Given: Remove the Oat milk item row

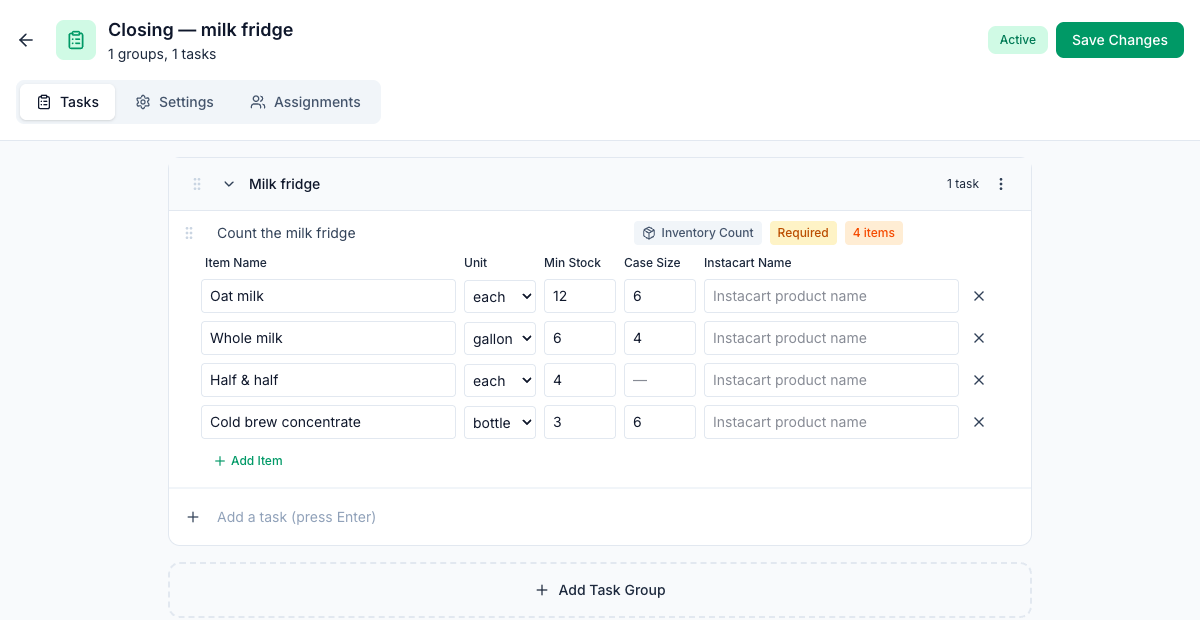Looking at the screenshot, I should (x=979, y=296).
